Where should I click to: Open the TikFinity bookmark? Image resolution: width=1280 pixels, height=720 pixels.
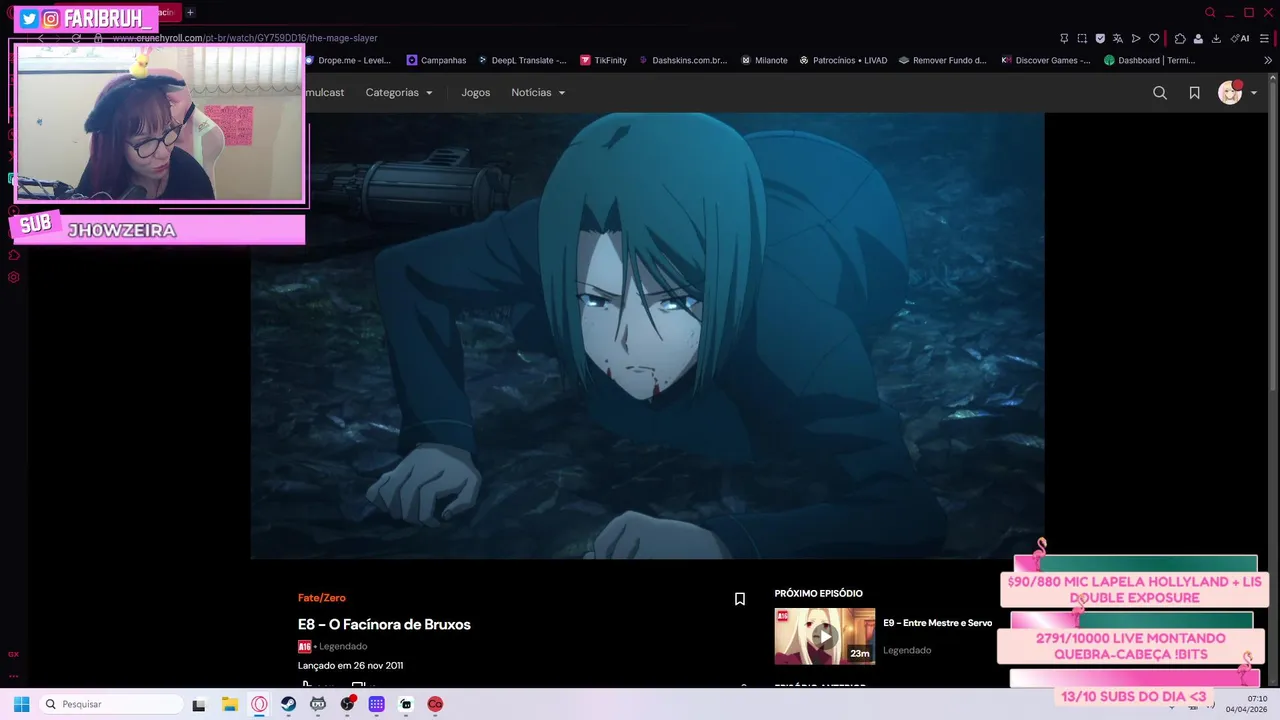(x=604, y=60)
